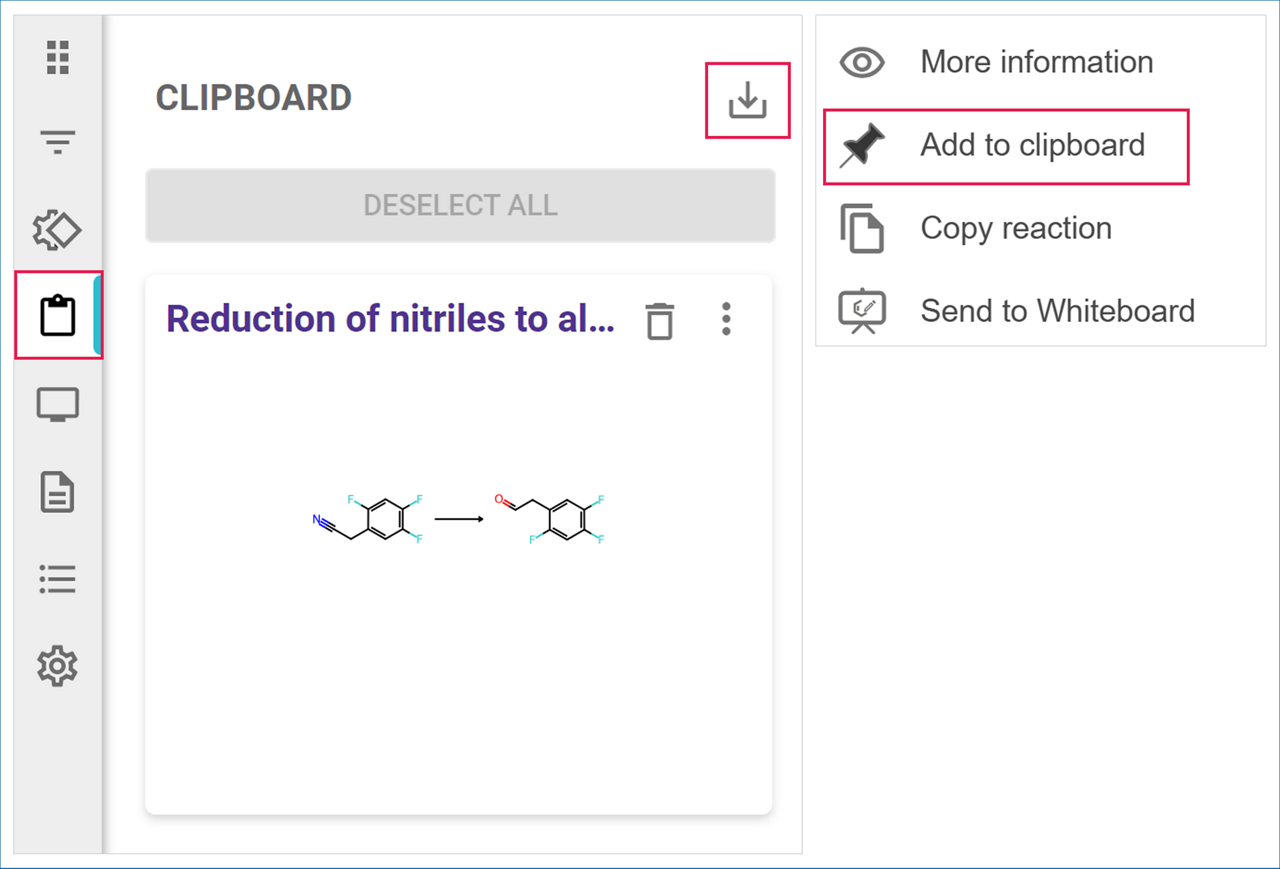Image resolution: width=1280 pixels, height=869 pixels.
Task: Open the Clipboard sidebar icon
Action: pos(58,316)
